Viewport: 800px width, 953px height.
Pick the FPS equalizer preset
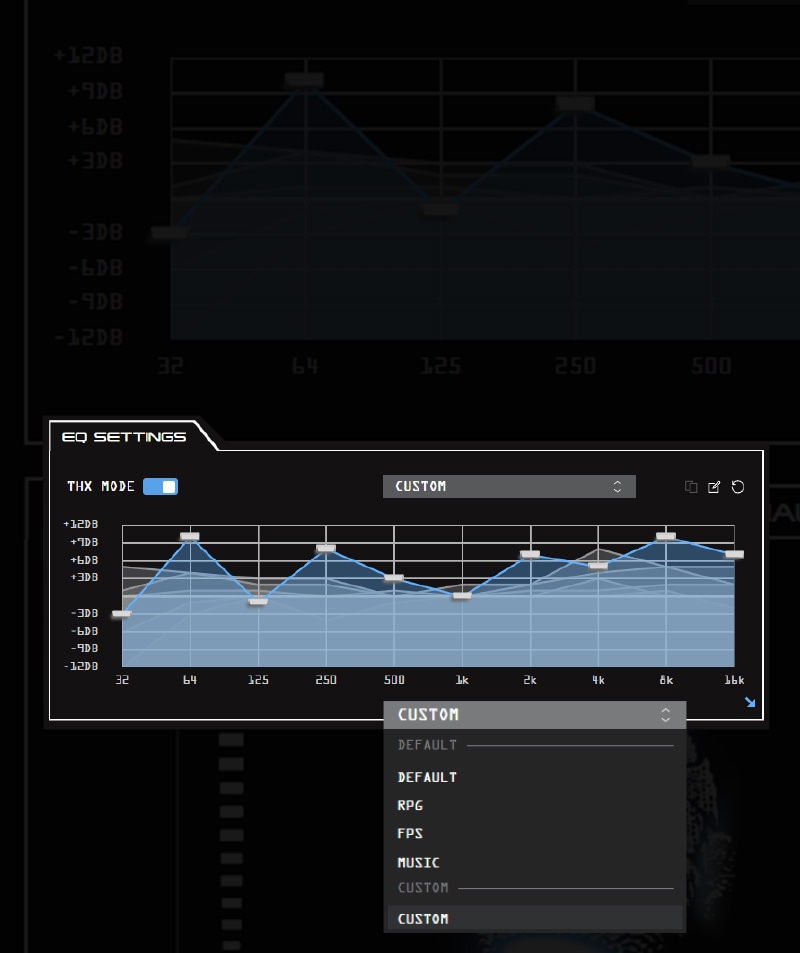[x=410, y=833]
